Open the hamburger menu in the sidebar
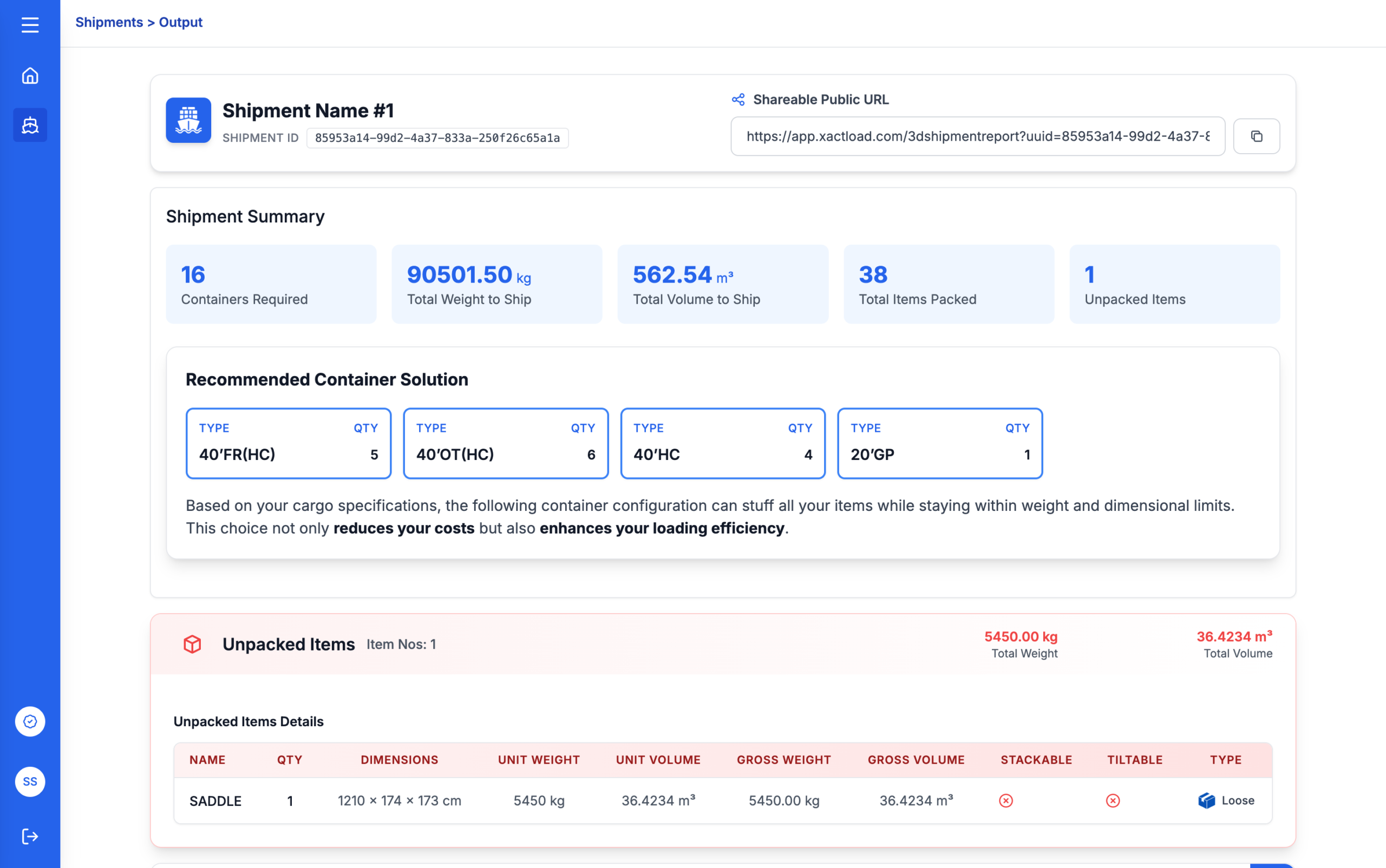Image resolution: width=1386 pixels, height=868 pixels. (30, 25)
